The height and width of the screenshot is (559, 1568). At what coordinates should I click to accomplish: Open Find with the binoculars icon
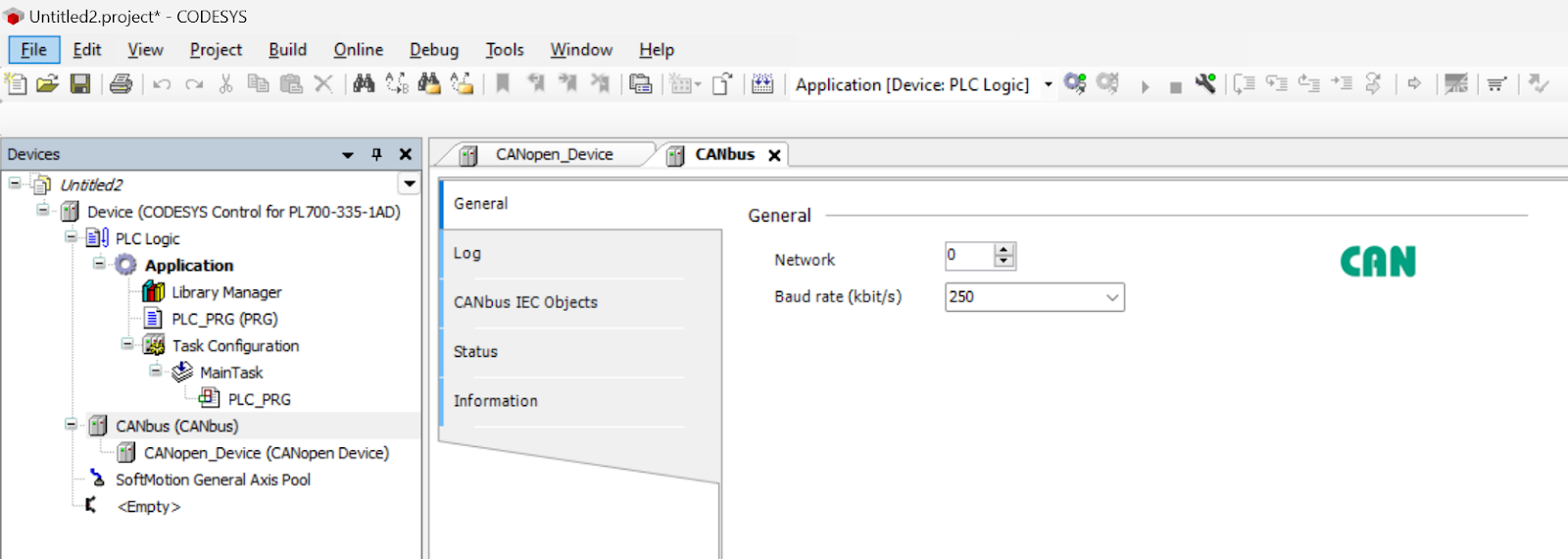pos(364,83)
